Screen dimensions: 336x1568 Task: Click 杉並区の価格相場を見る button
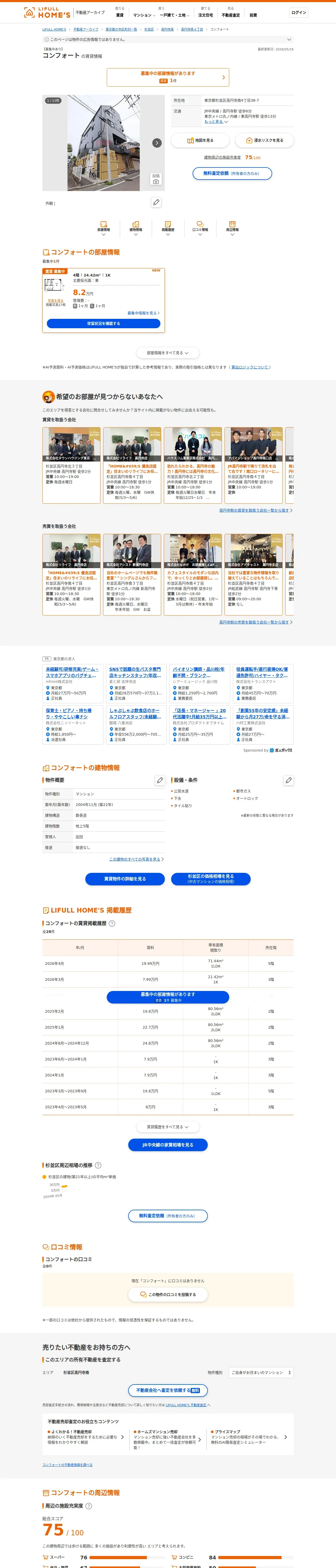click(211, 879)
